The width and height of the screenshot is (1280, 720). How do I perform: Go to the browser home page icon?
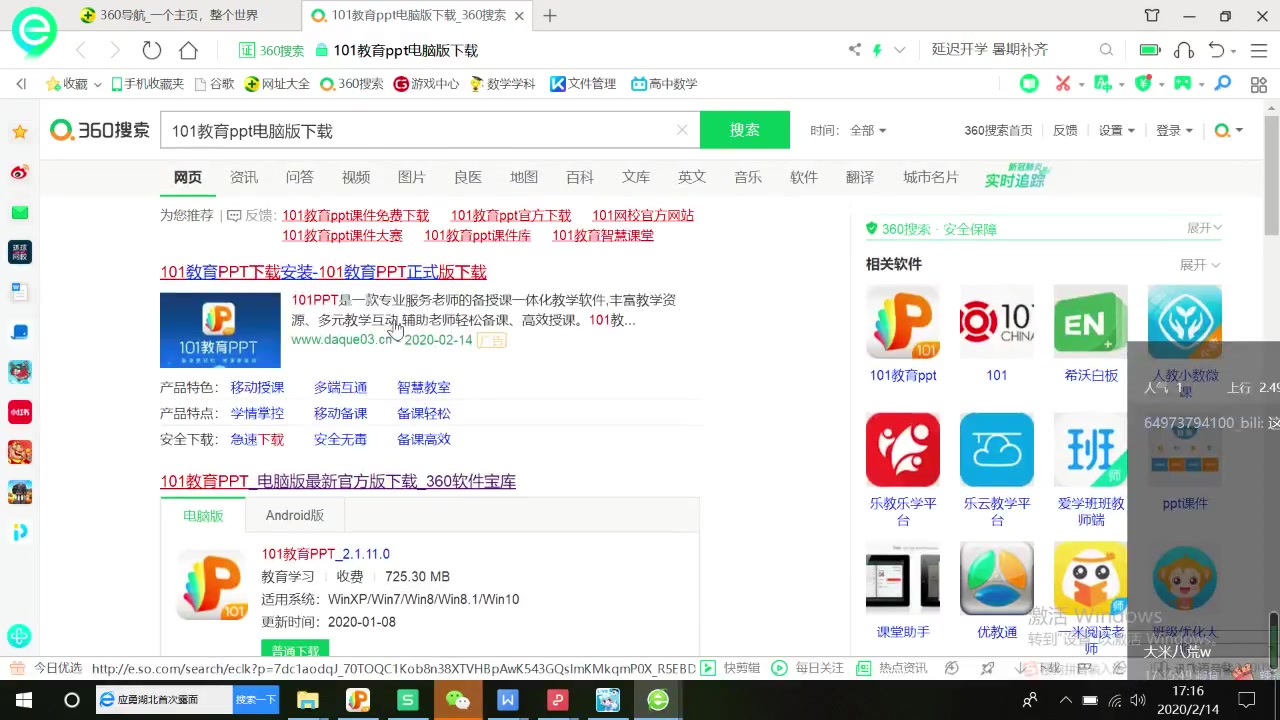188,50
